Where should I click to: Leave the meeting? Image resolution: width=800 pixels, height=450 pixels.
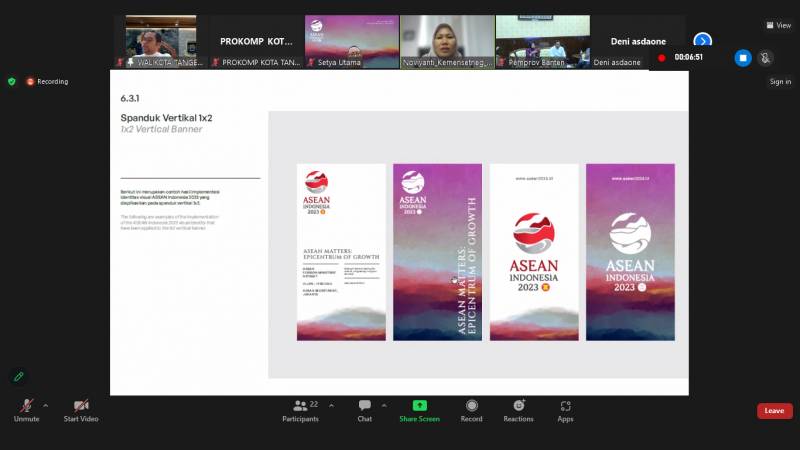pyautogui.click(x=774, y=411)
